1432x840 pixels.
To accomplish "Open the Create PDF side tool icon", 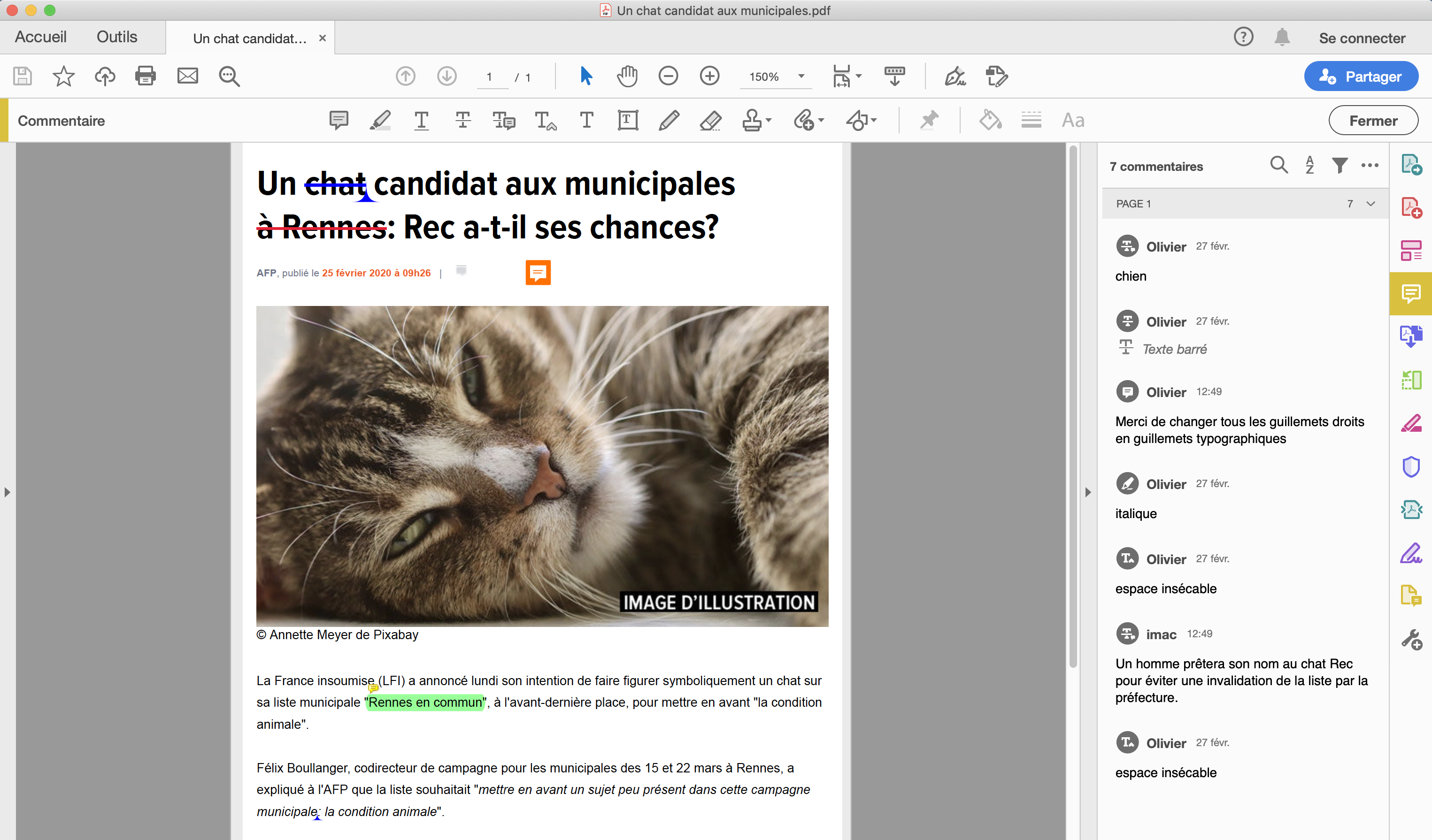I will coord(1411,208).
